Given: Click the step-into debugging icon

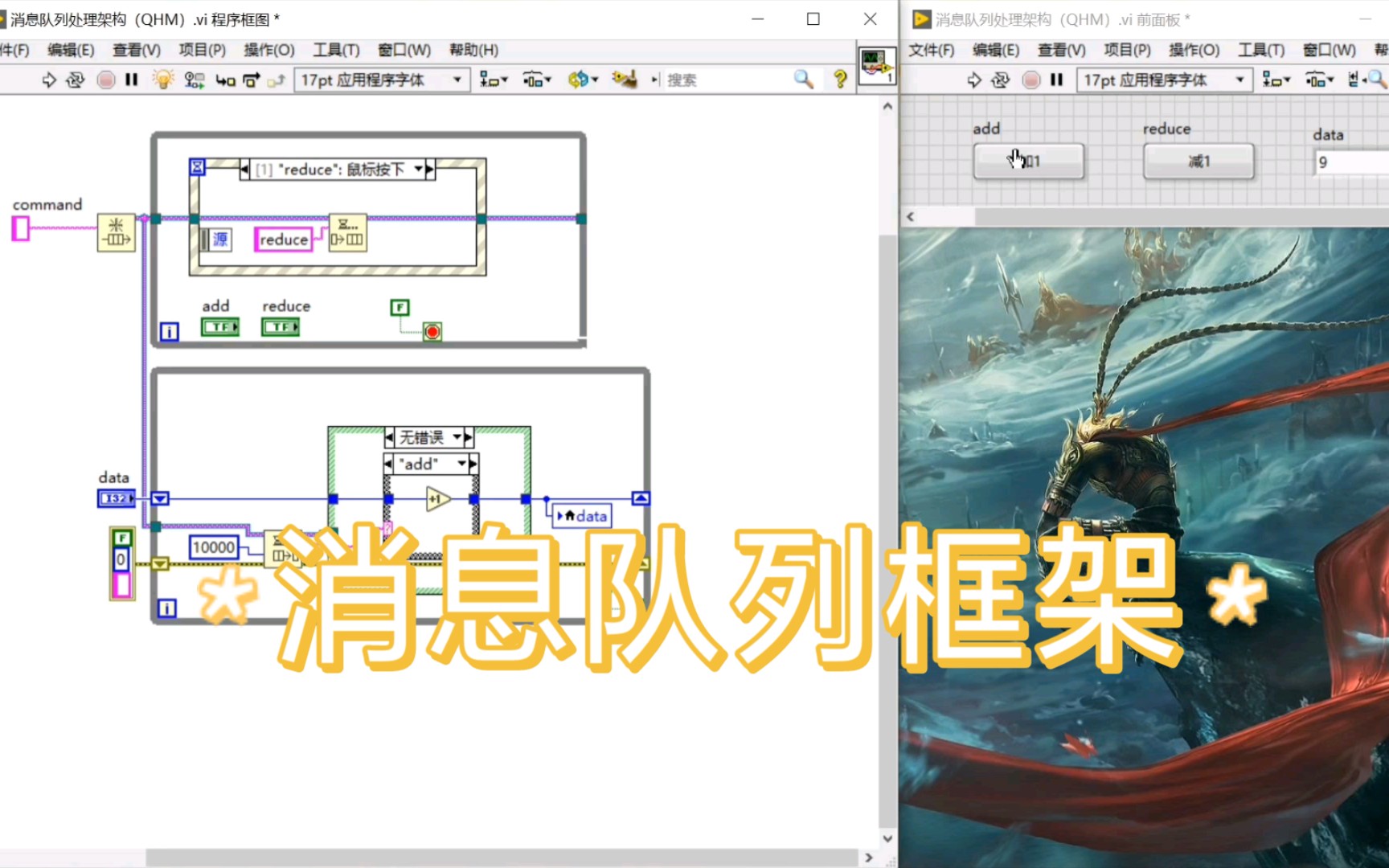Looking at the screenshot, I should [226, 80].
